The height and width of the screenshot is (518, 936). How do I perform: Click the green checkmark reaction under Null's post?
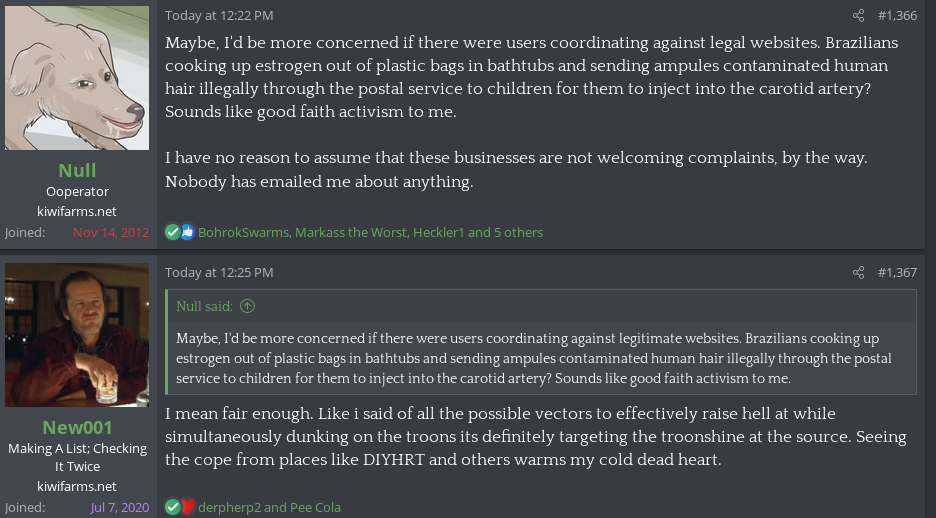[173, 232]
